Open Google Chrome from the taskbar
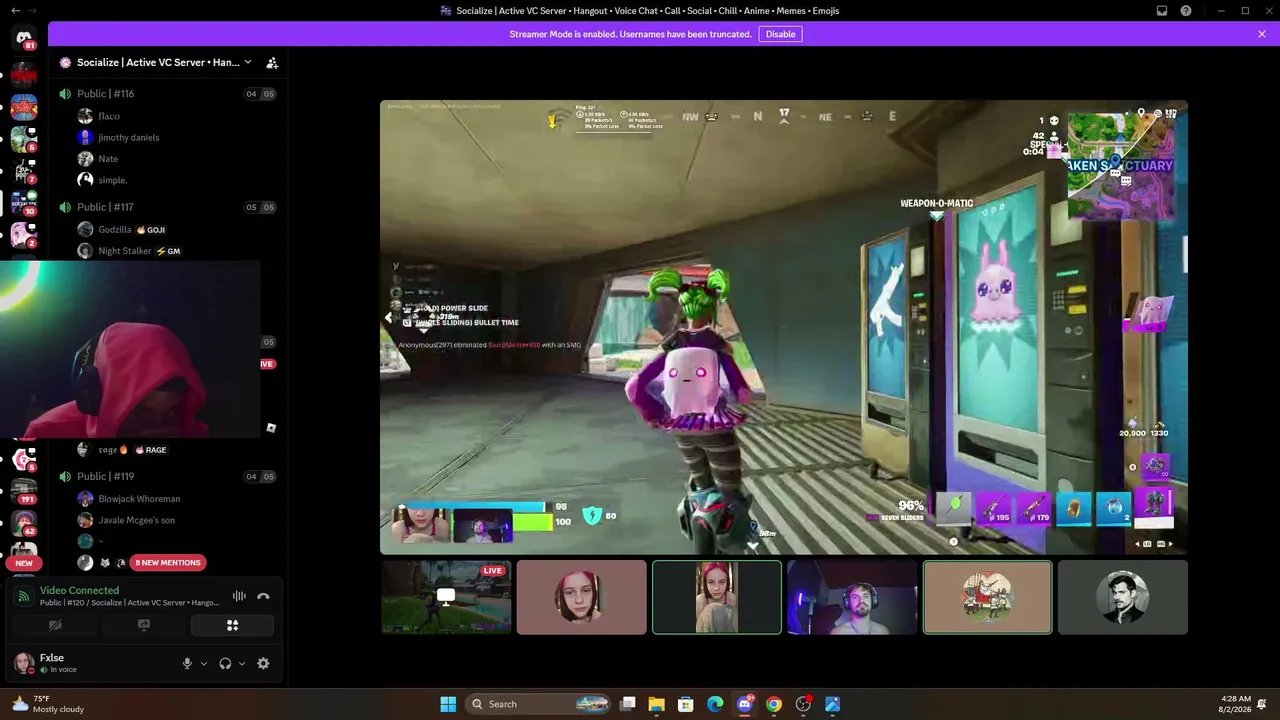The image size is (1280, 720). [774, 704]
